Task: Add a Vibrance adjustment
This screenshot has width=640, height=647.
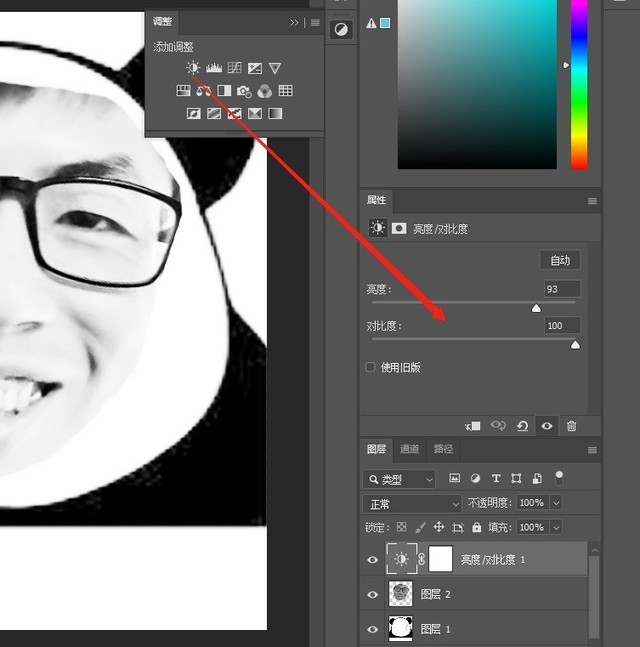Action: point(275,68)
